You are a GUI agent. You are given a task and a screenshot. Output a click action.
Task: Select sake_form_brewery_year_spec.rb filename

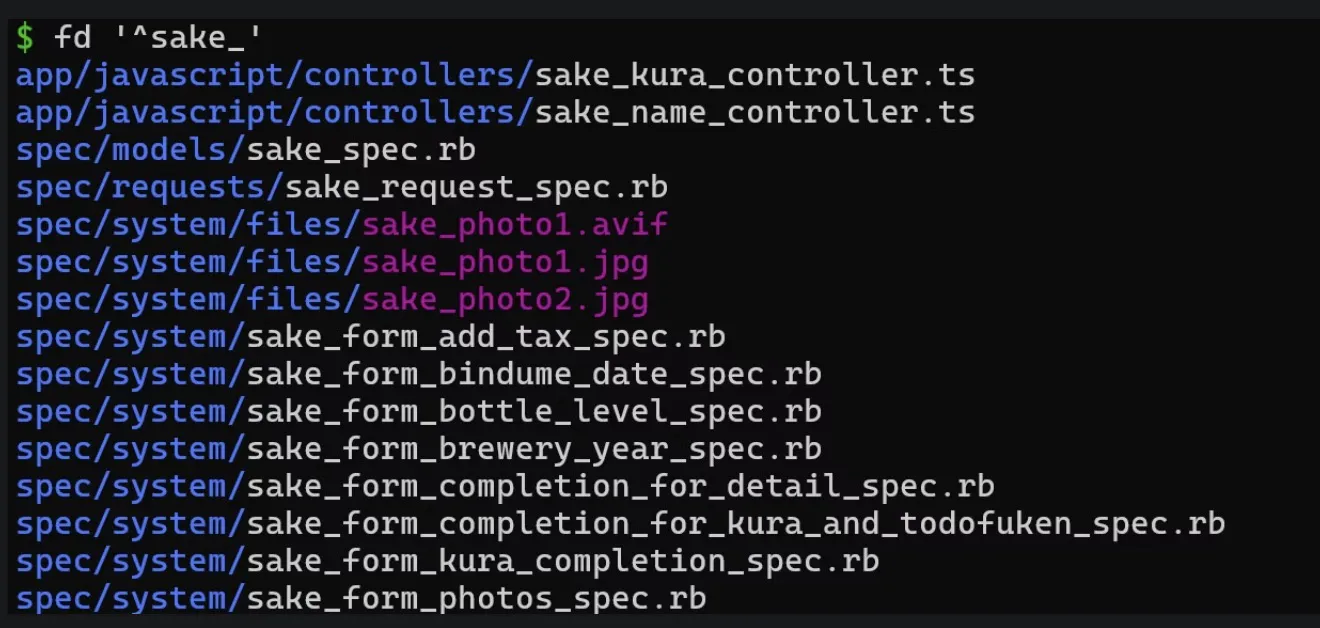point(533,449)
